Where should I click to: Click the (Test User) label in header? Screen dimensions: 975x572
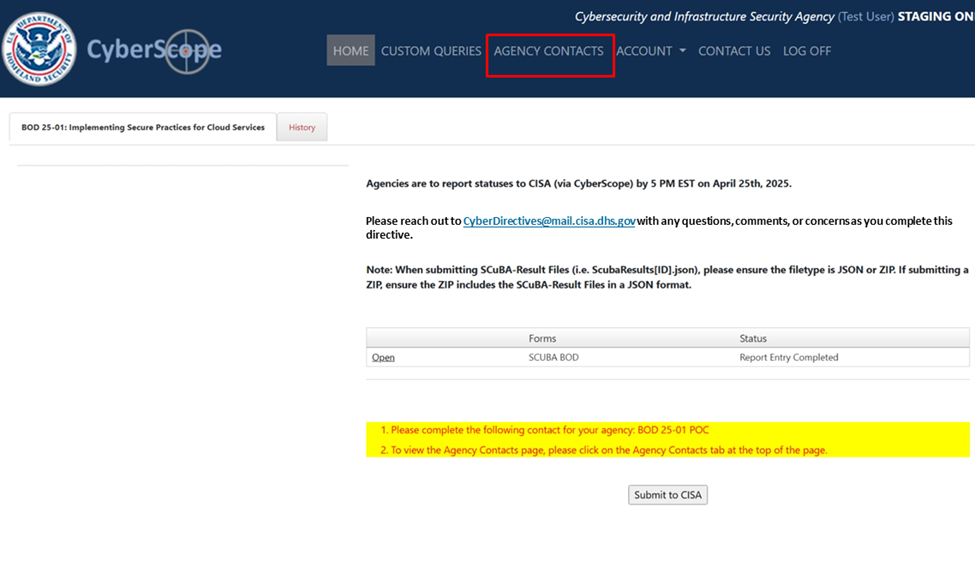tap(866, 17)
